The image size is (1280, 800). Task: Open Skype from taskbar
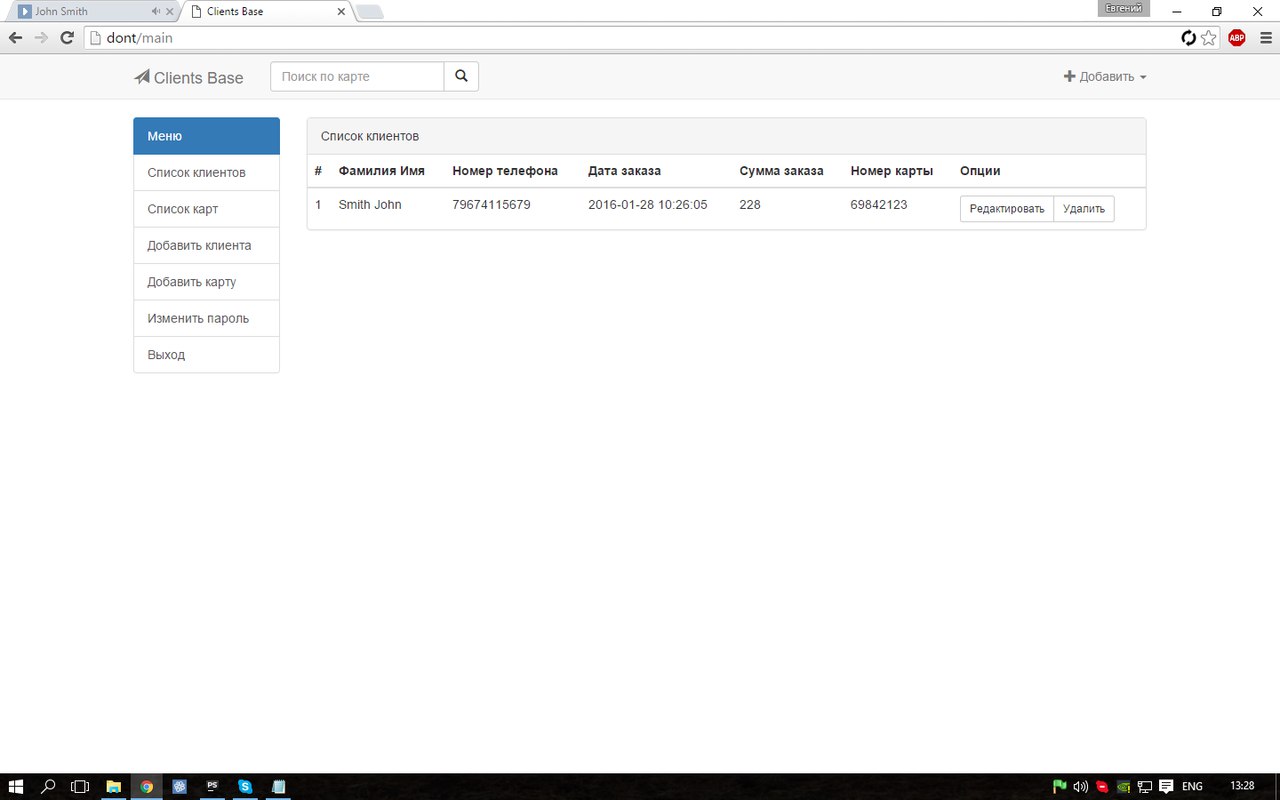click(x=245, y=786)
